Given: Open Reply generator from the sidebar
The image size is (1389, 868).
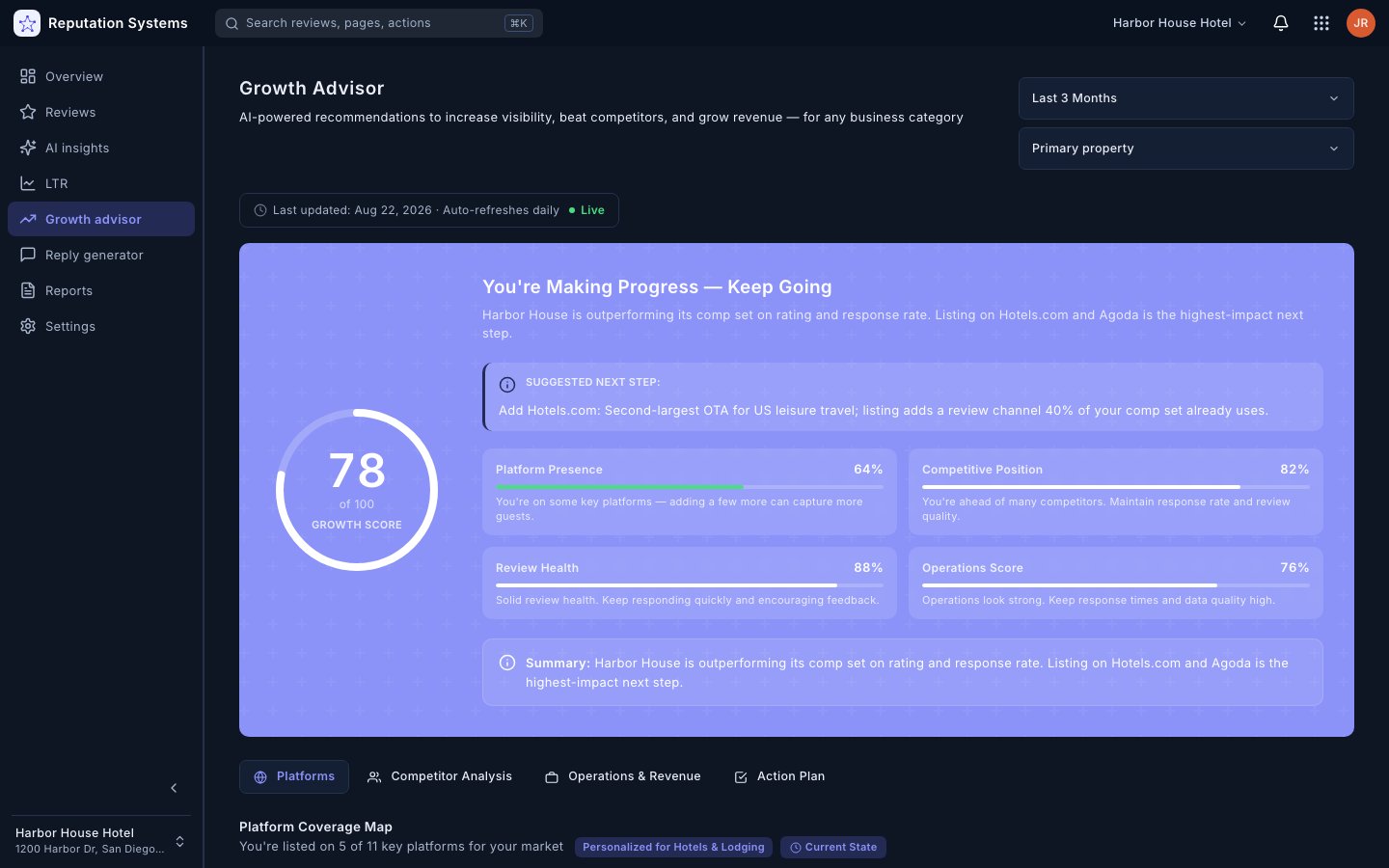Looking at the screenshot, I should (x=101, y=255).
